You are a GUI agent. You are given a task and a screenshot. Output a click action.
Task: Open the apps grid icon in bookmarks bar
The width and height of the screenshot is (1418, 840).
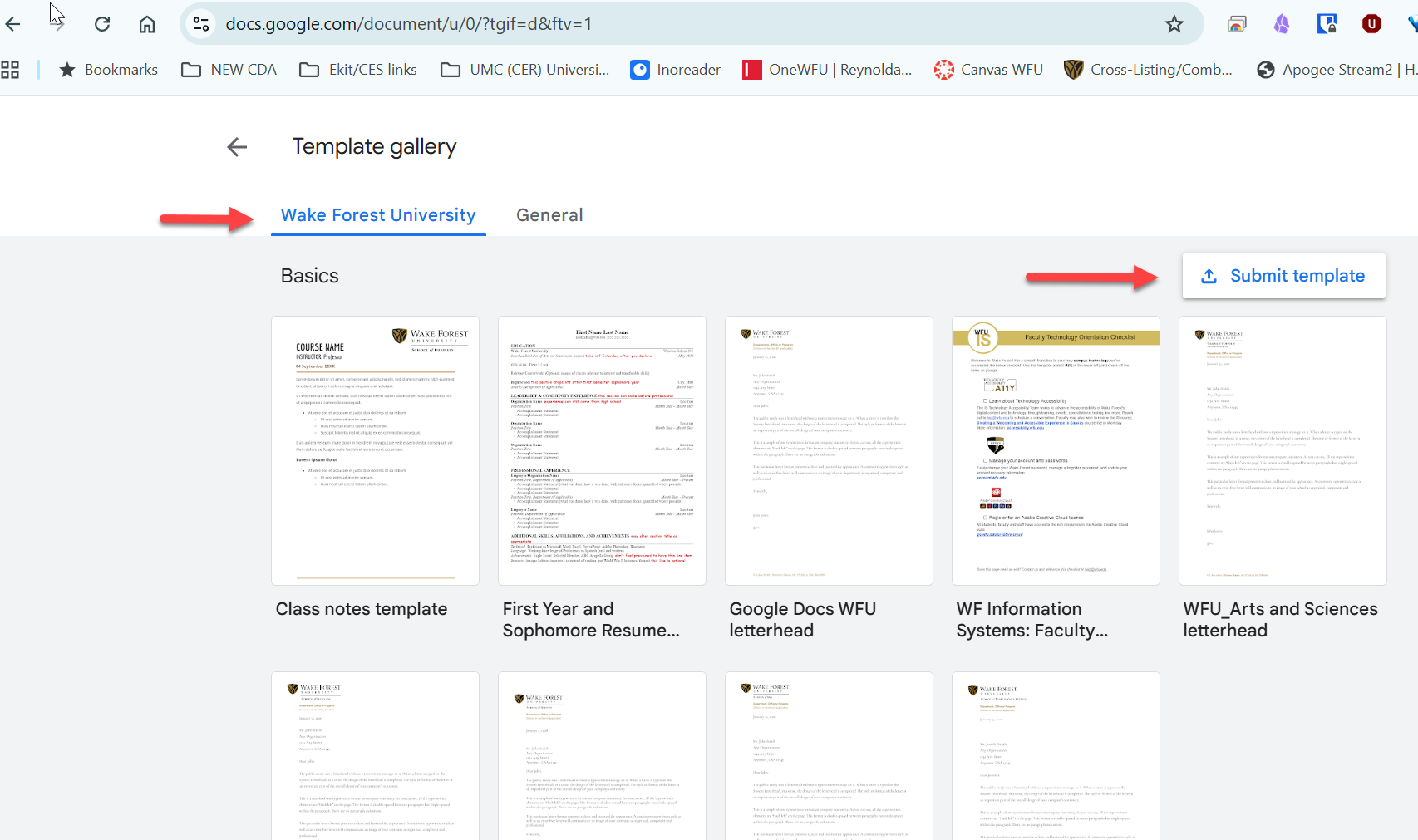10,70
